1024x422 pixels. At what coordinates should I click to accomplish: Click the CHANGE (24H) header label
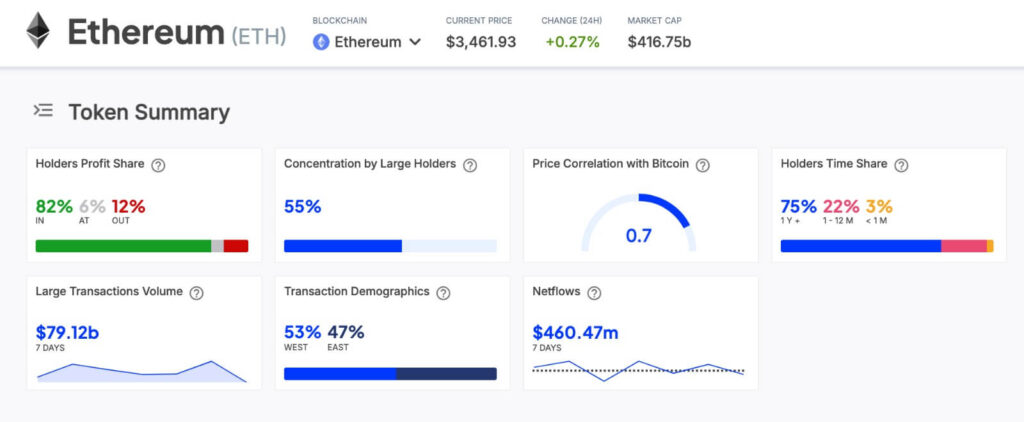571,21
